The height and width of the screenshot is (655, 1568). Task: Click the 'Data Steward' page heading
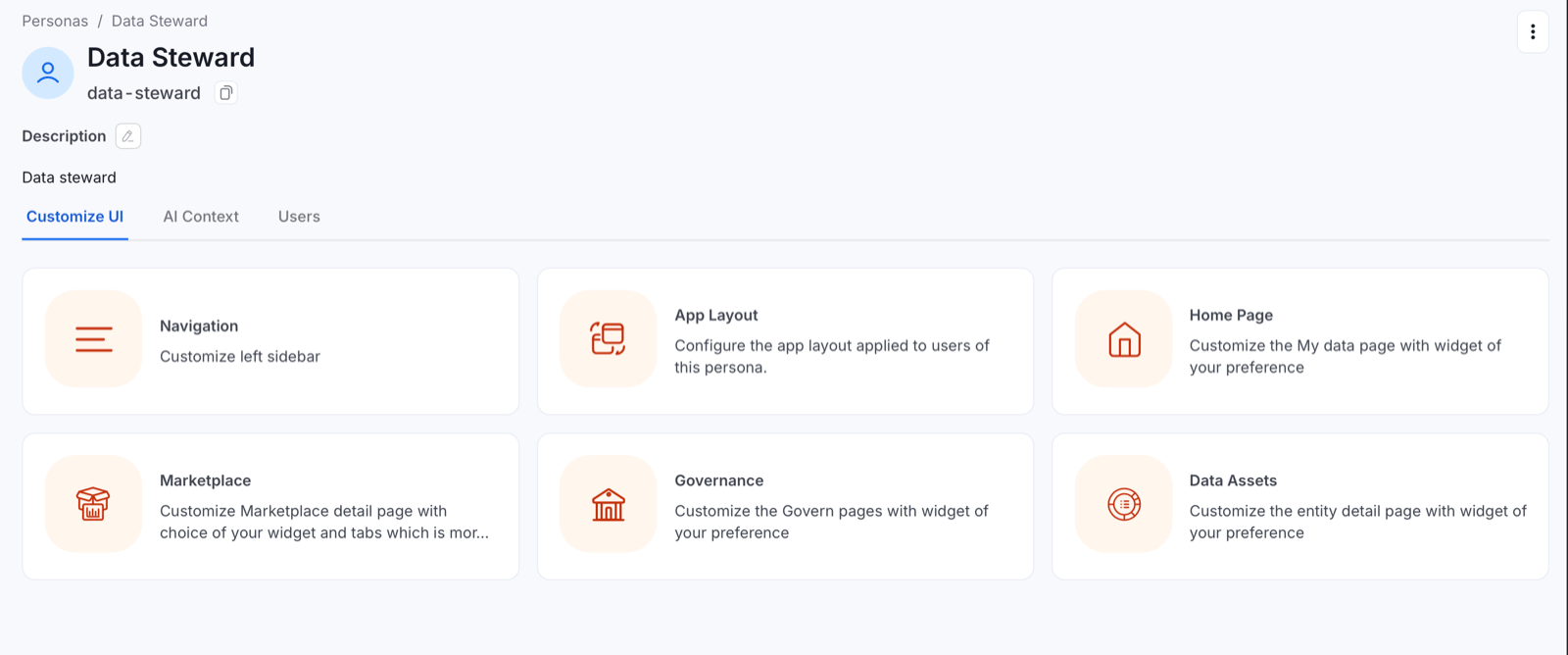click(171, 58)
